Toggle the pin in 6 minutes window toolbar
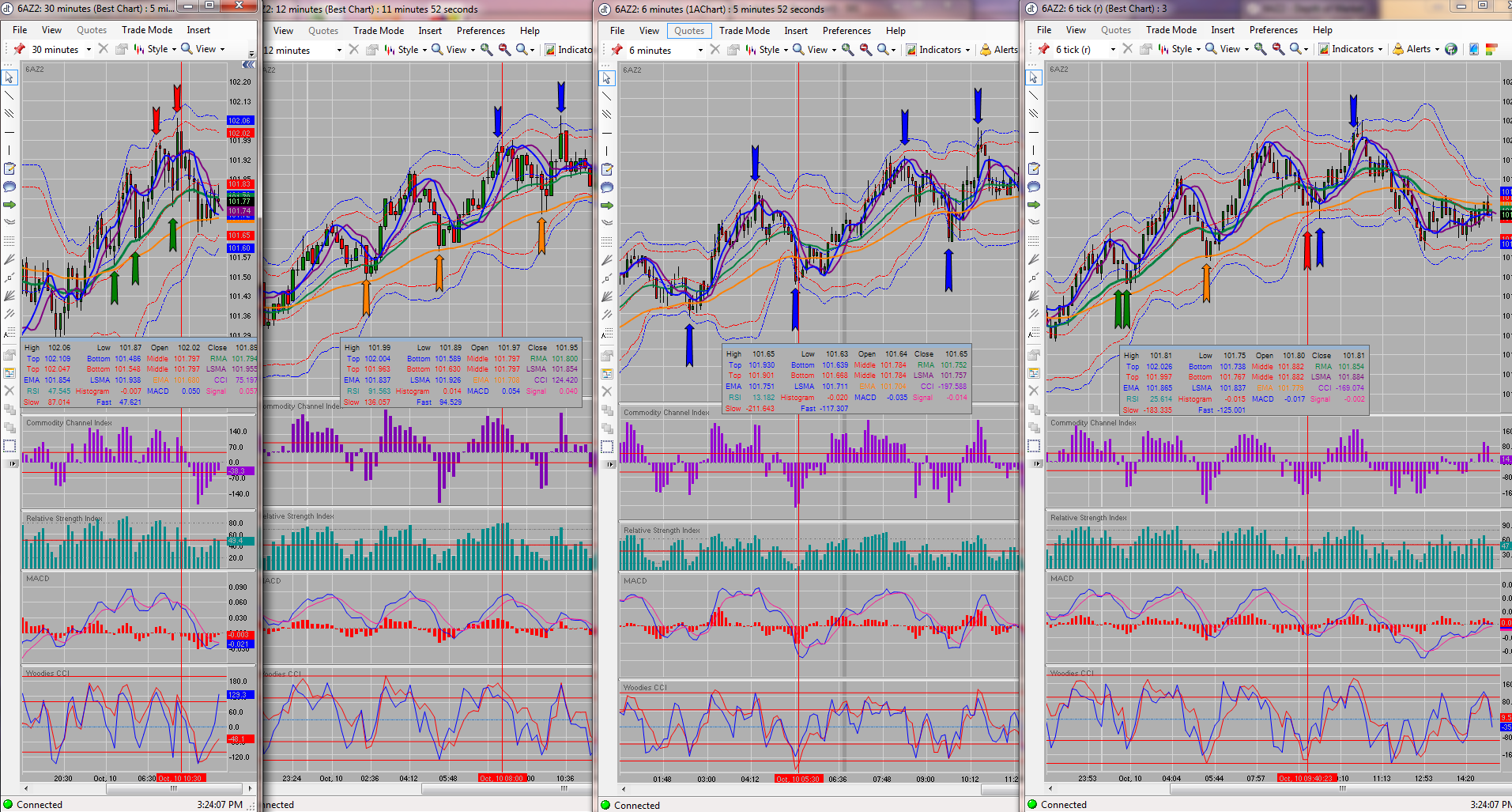Viewport: 1512px width, 812px height. pos(617,49)
